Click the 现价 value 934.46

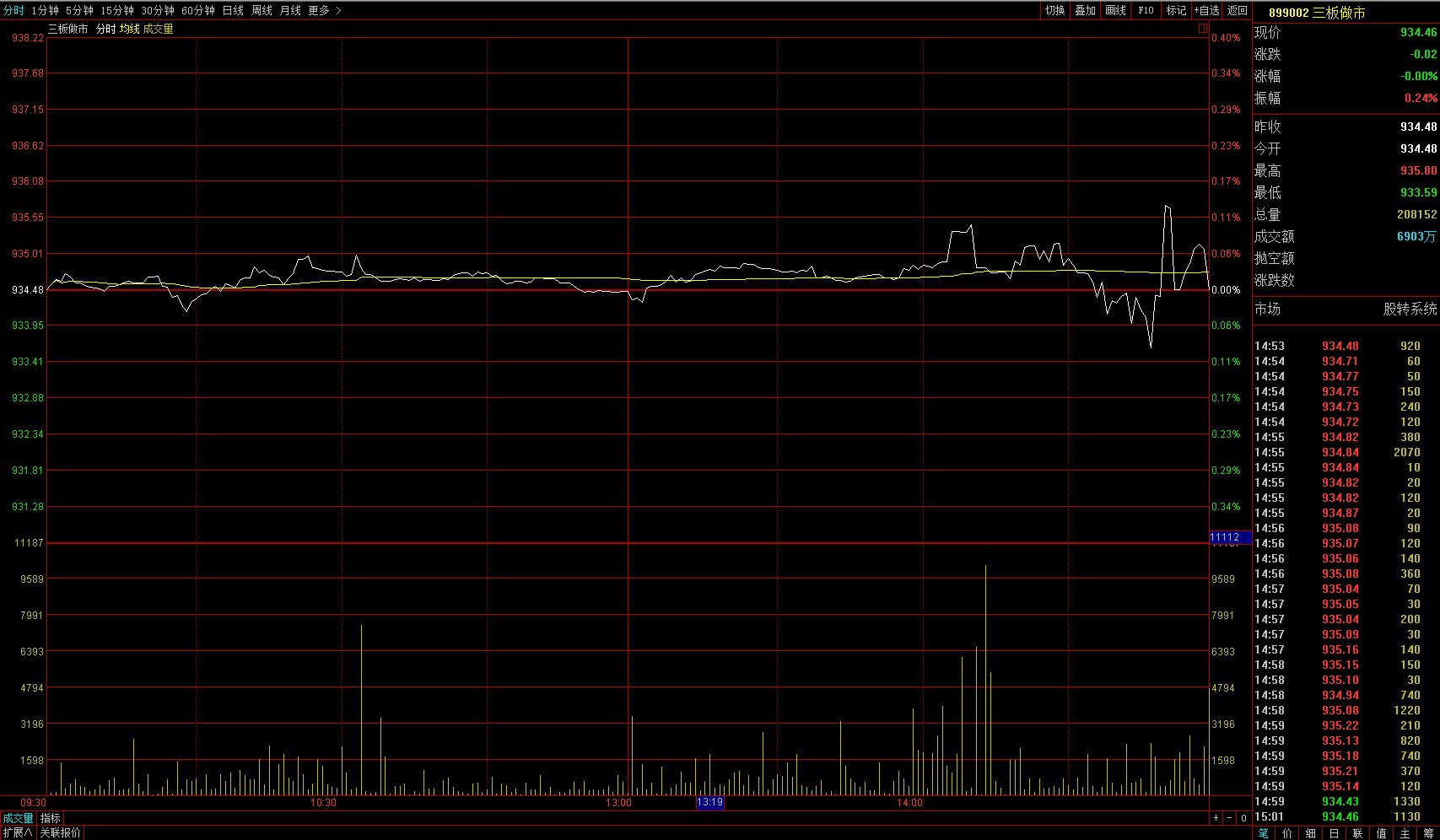coord(1418,32)
